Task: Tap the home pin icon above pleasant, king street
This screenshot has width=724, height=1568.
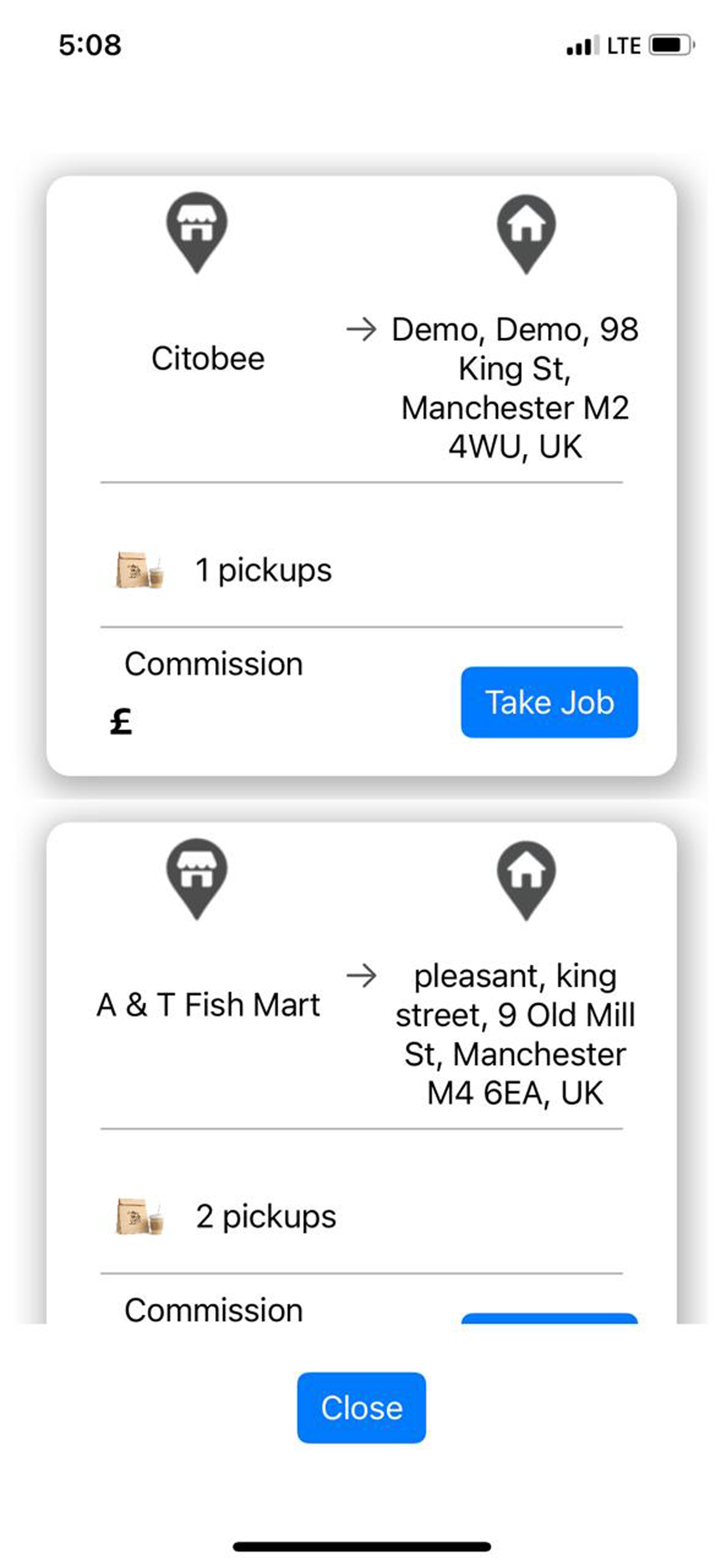Action: click(x=526, y=881)
